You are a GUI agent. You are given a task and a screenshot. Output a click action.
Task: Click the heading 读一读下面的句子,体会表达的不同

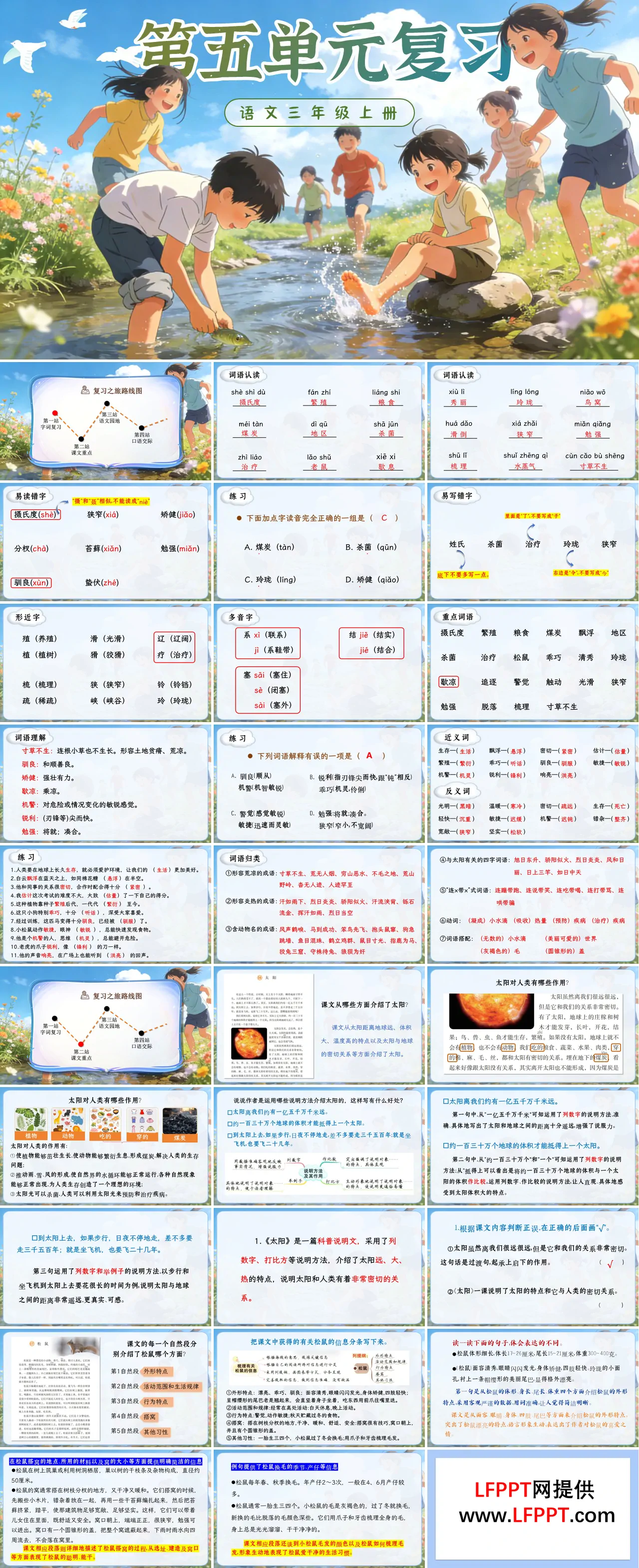pos(508,1342)
